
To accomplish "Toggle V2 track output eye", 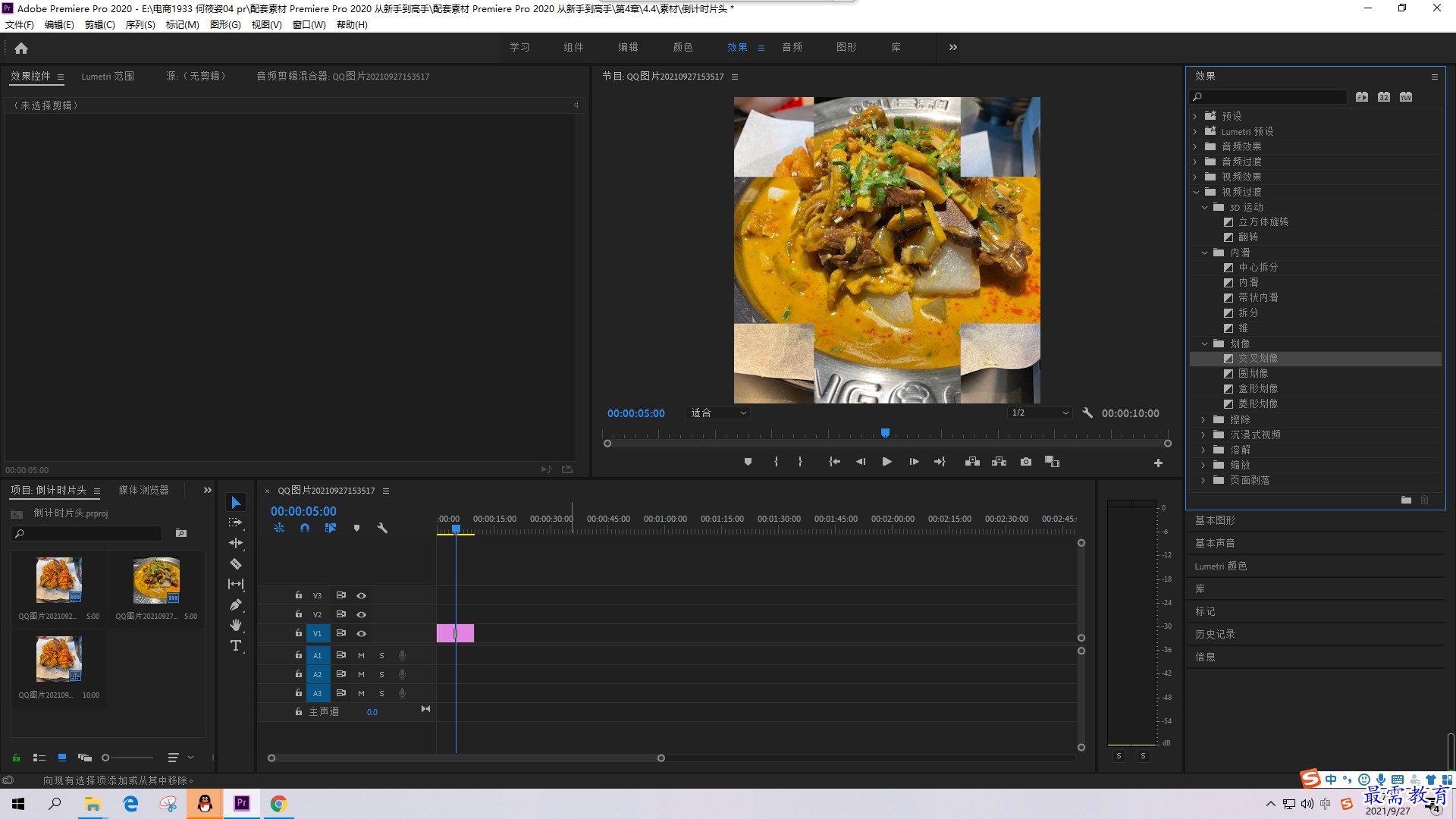I will pyautogui.click(x=362, y=614).
